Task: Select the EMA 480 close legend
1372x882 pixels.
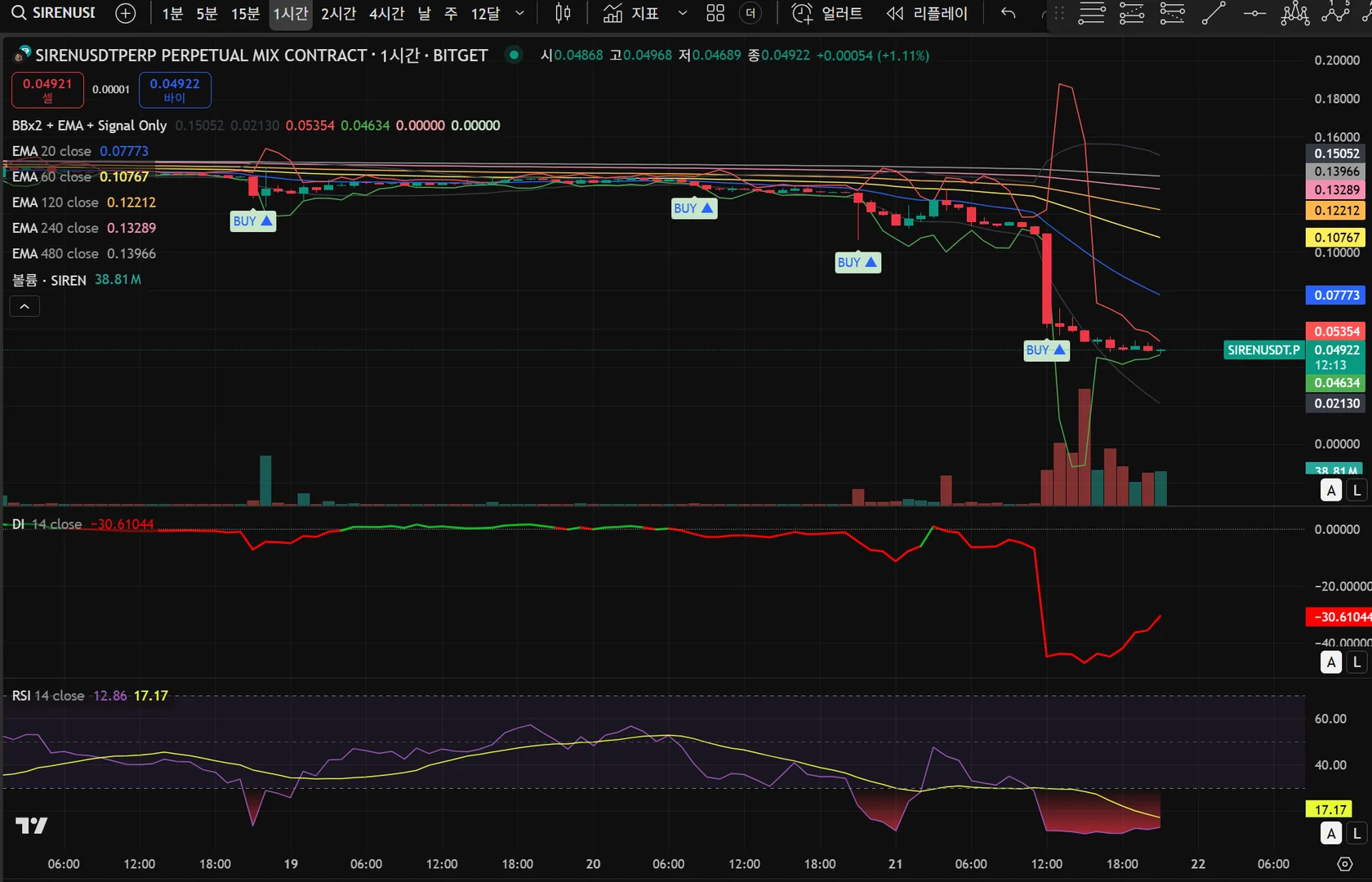Action: (x=55, y=253)
